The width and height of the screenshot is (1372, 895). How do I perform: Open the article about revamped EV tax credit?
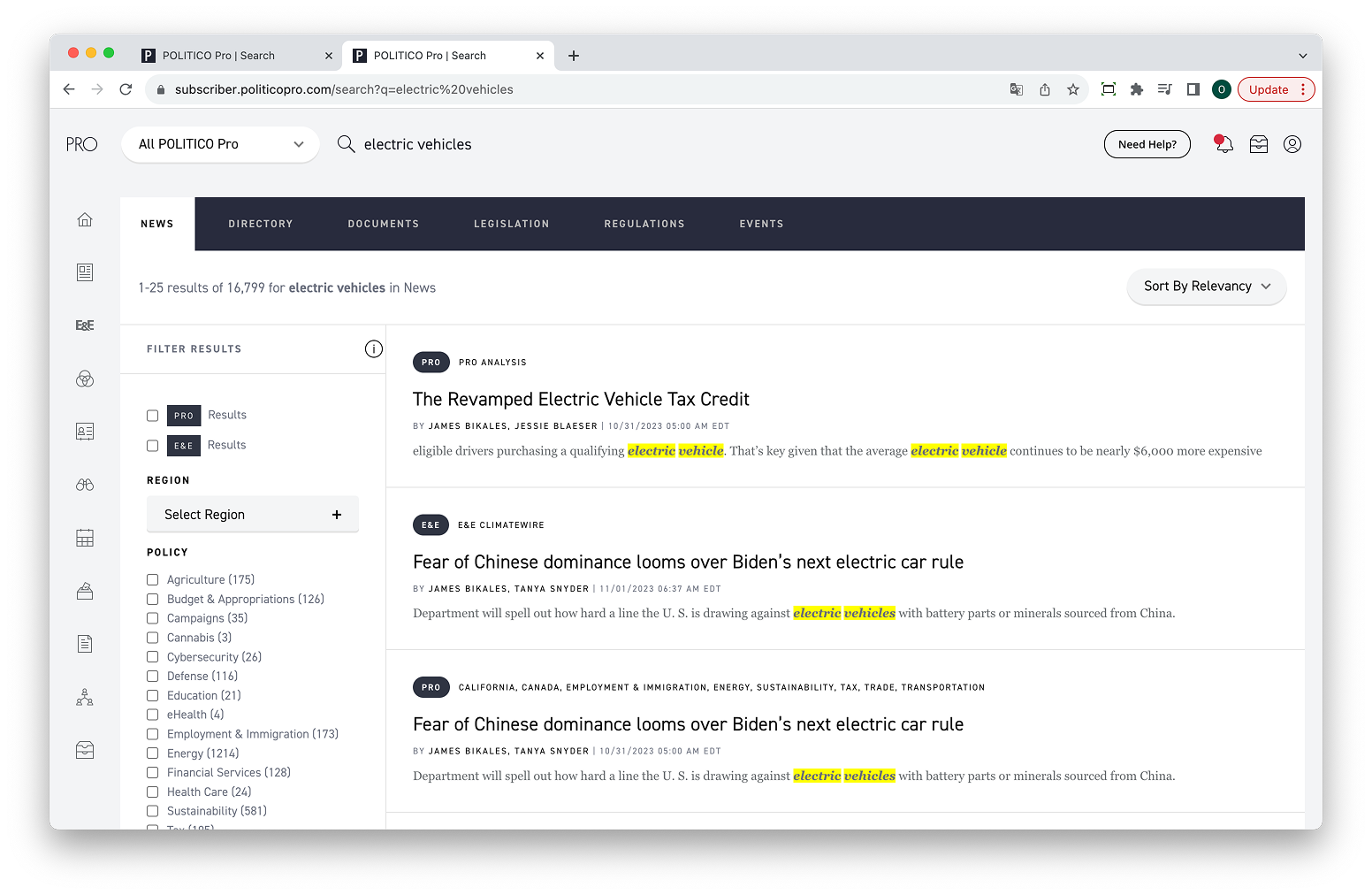(x=580, y=399)
